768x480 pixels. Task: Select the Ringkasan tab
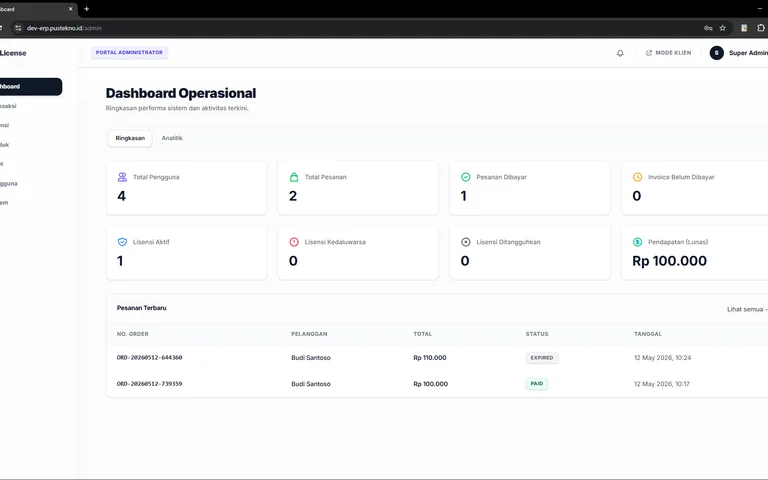coord(130,138)
